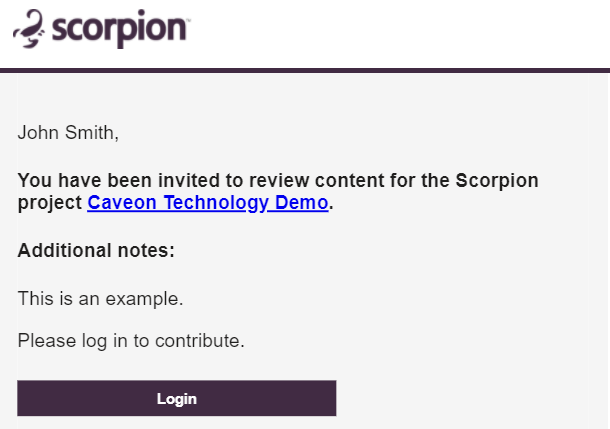Click the word 'Technology' in the hyperlink
The height and width of the screenshot is (429, 610).
[x=217, y=203]
